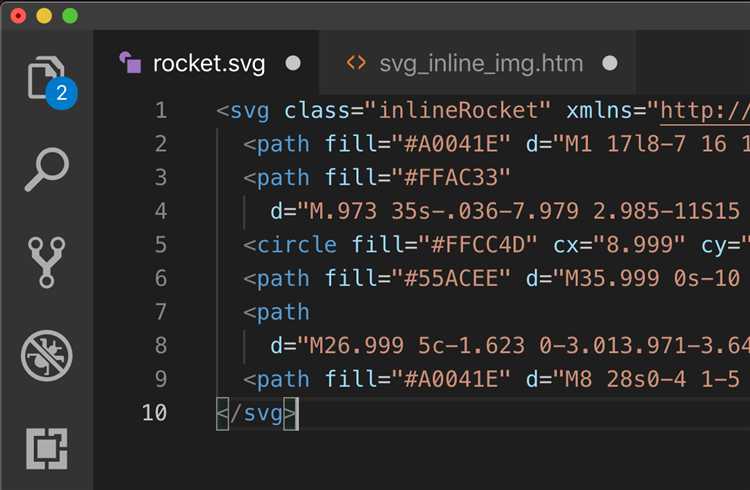The width and height of the screenshot is (750, 490).
Task: Click the HTML file icon on svg_inline_img tab
Action: point(355,63)
